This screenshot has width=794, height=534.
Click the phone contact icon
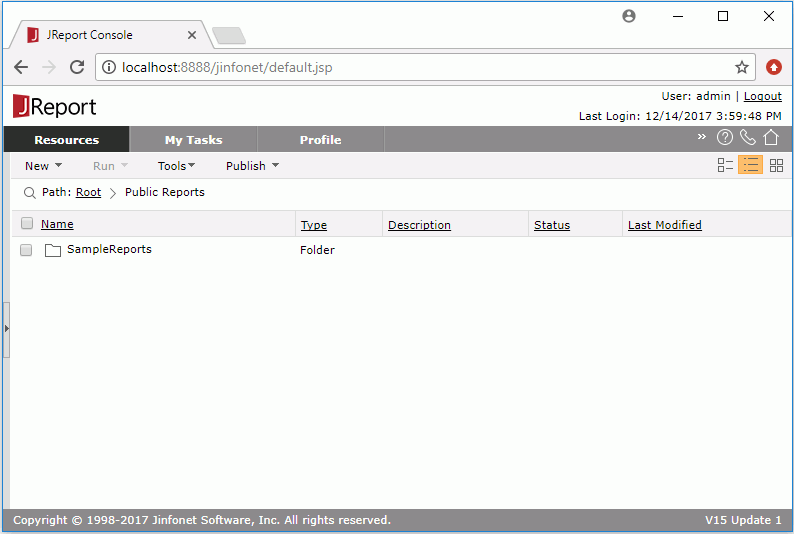coord(747,137)
